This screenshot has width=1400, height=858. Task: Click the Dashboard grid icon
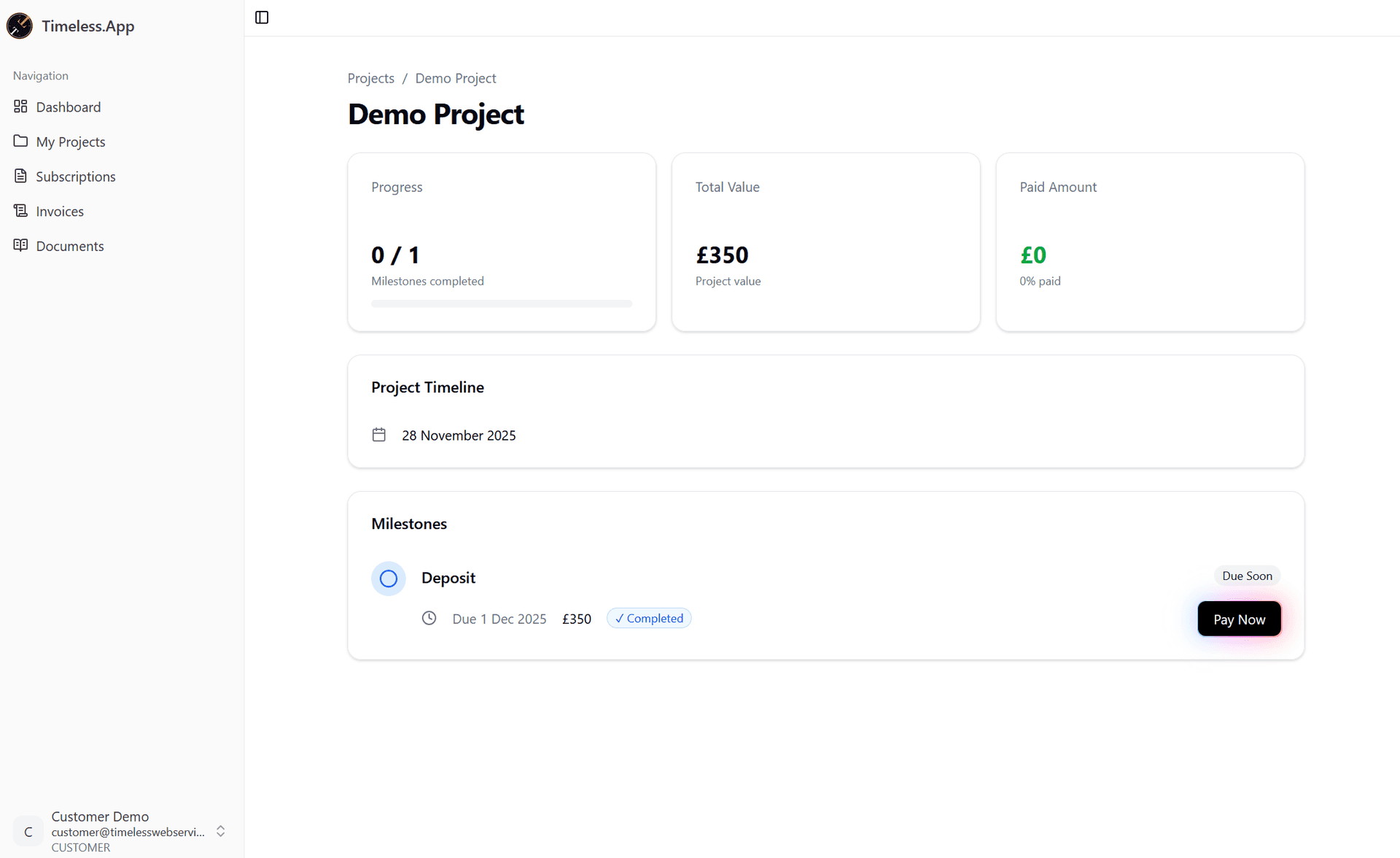[21, 107]
